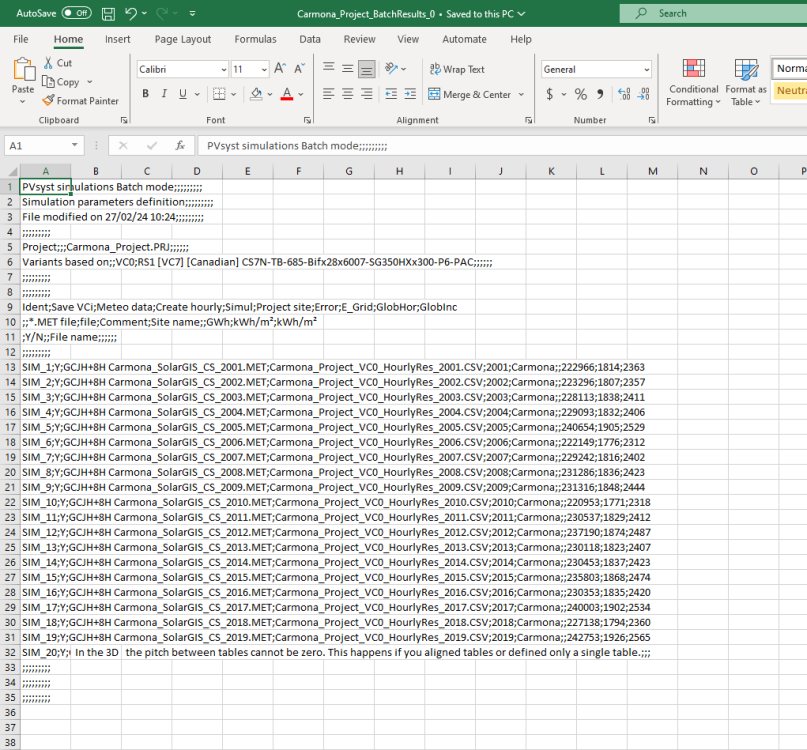Enable Wrap Text
807x750 pixels.
(x=457, y=70)
